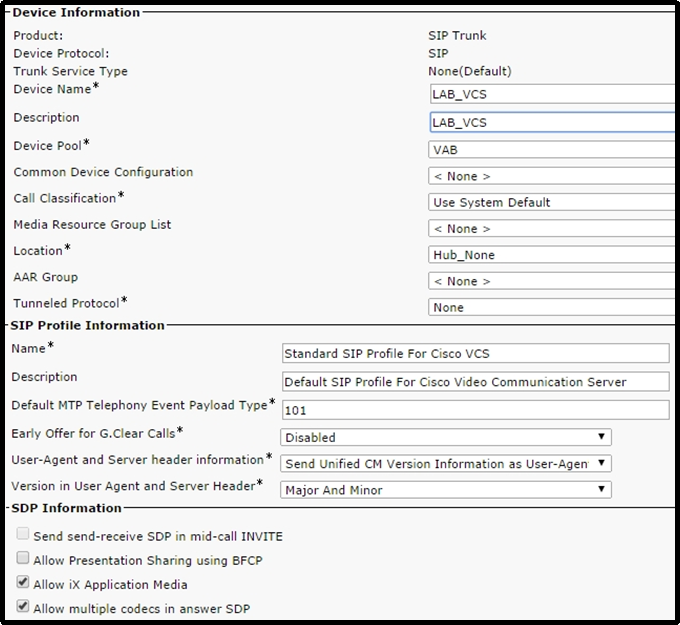
Task: Open the Early Offer for G.Clear Calls dropdown
Action: [x=445, y=437]
